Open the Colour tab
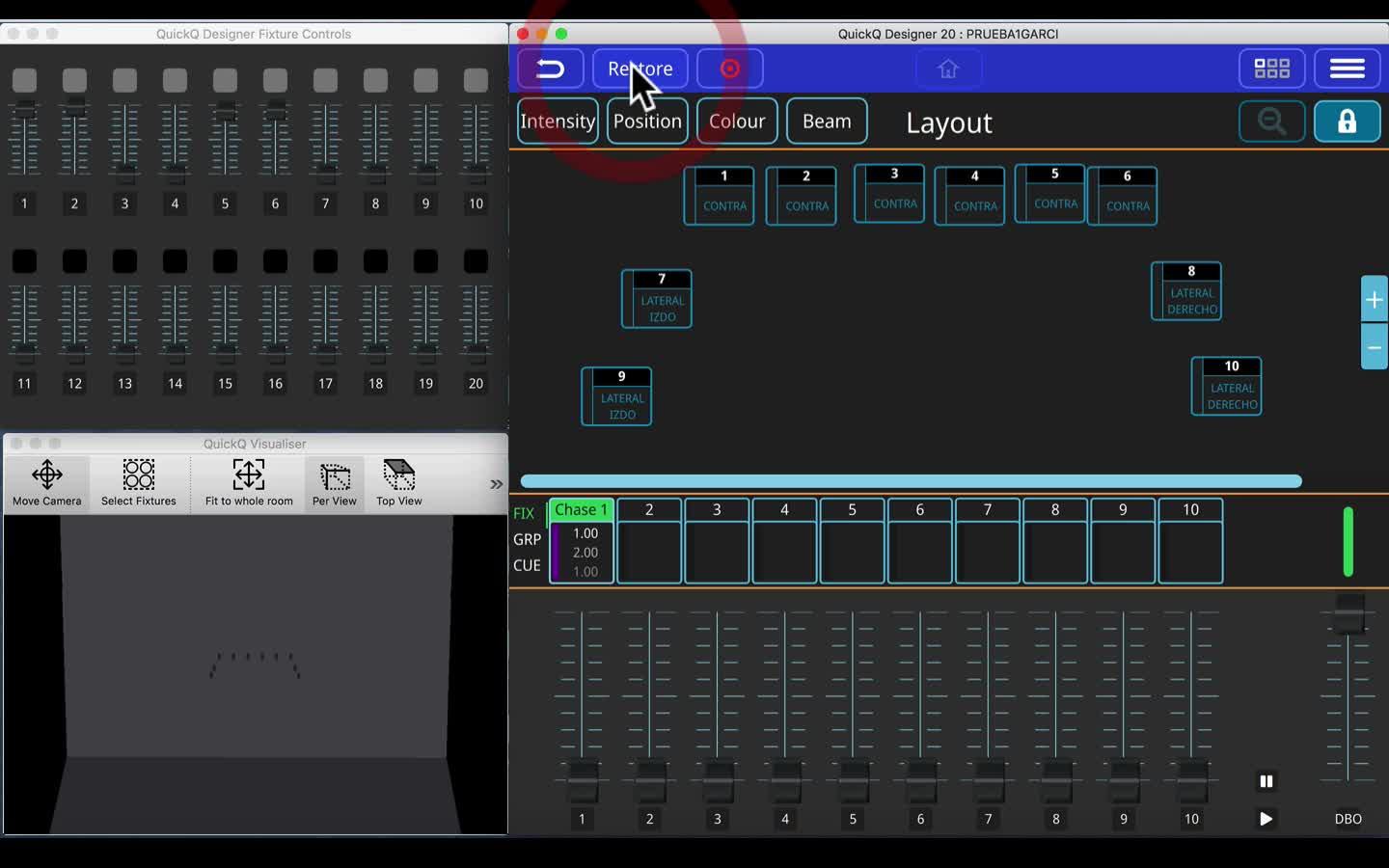The width and height of the screenshot is (1389, 868). (x=737, y=122)
